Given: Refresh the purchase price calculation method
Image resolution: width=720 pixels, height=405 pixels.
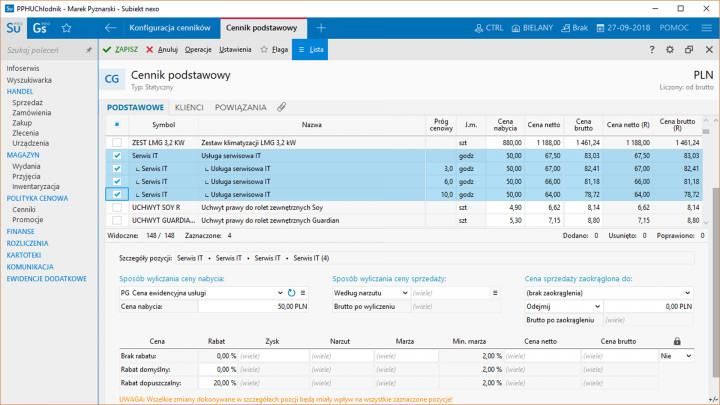Looking at the screenshot, I should click(291, 292).
